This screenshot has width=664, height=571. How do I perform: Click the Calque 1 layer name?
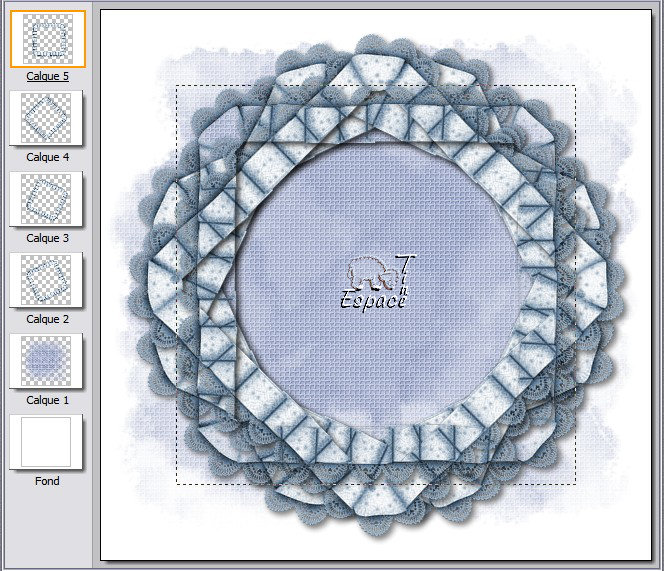(47, 400)
